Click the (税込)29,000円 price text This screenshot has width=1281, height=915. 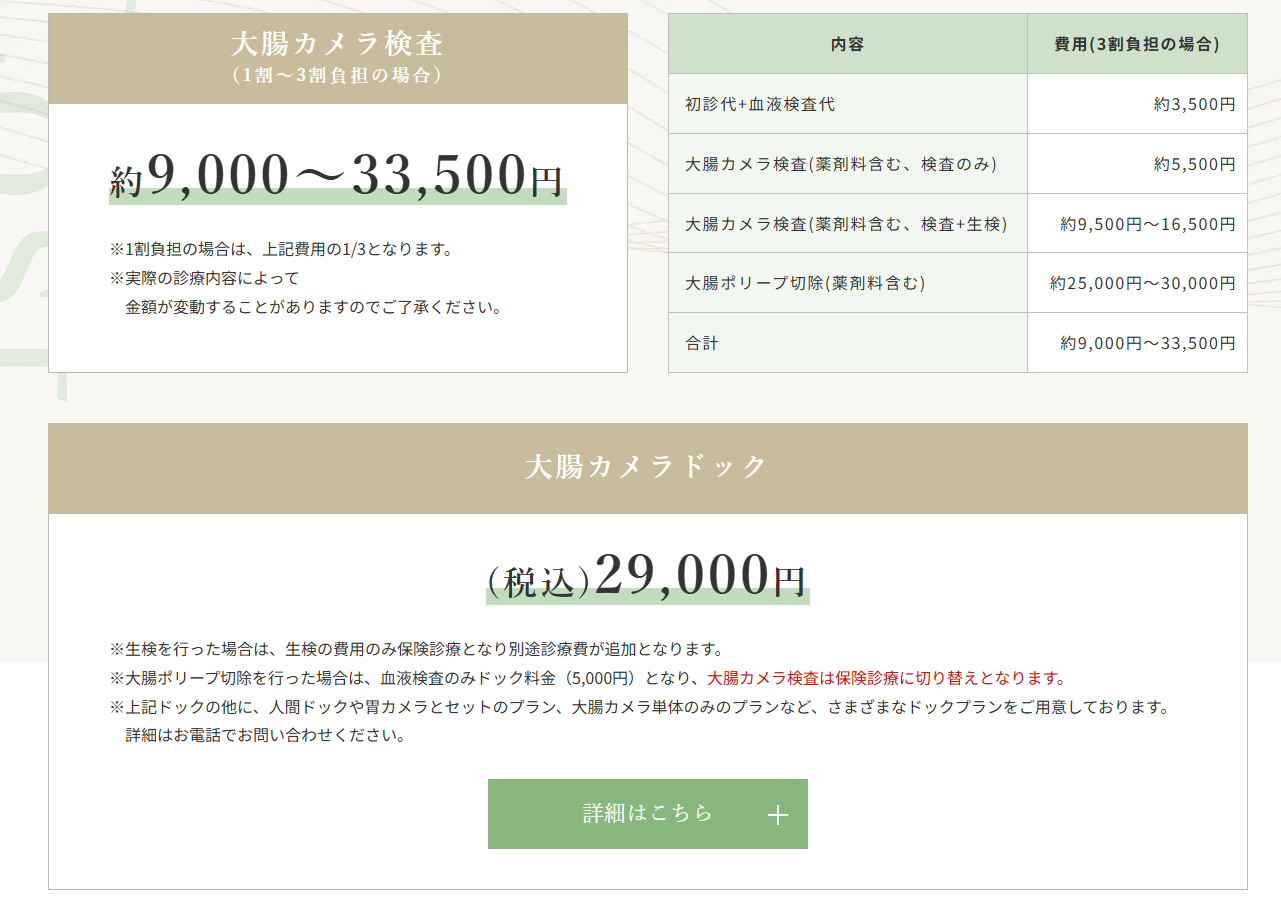click(x=647, y=577)
